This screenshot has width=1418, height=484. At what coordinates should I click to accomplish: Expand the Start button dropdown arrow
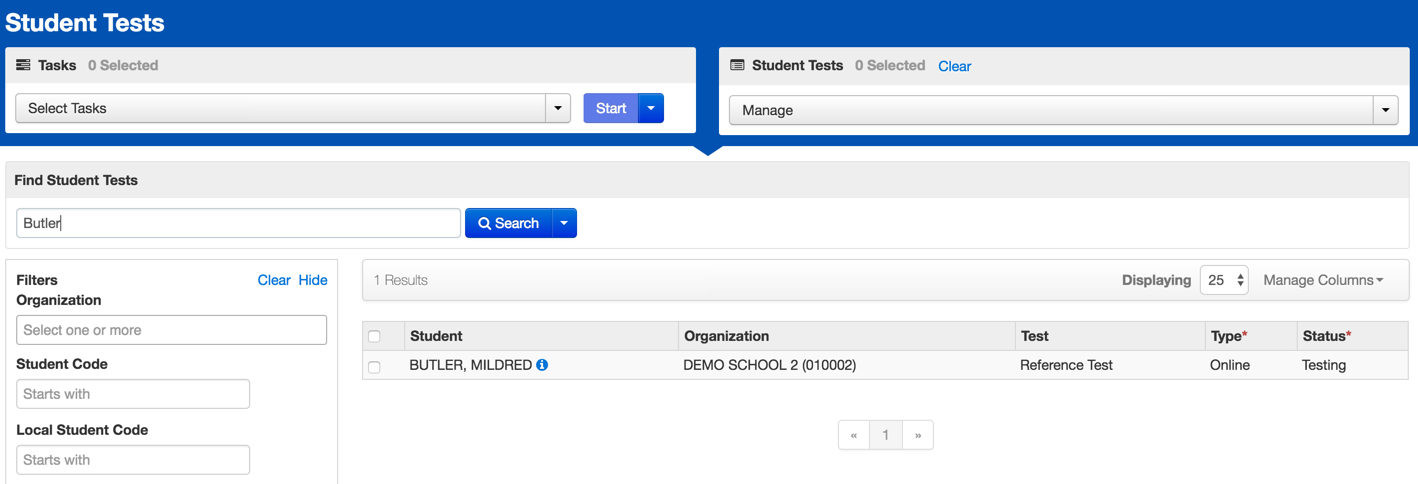click(651, 108)
